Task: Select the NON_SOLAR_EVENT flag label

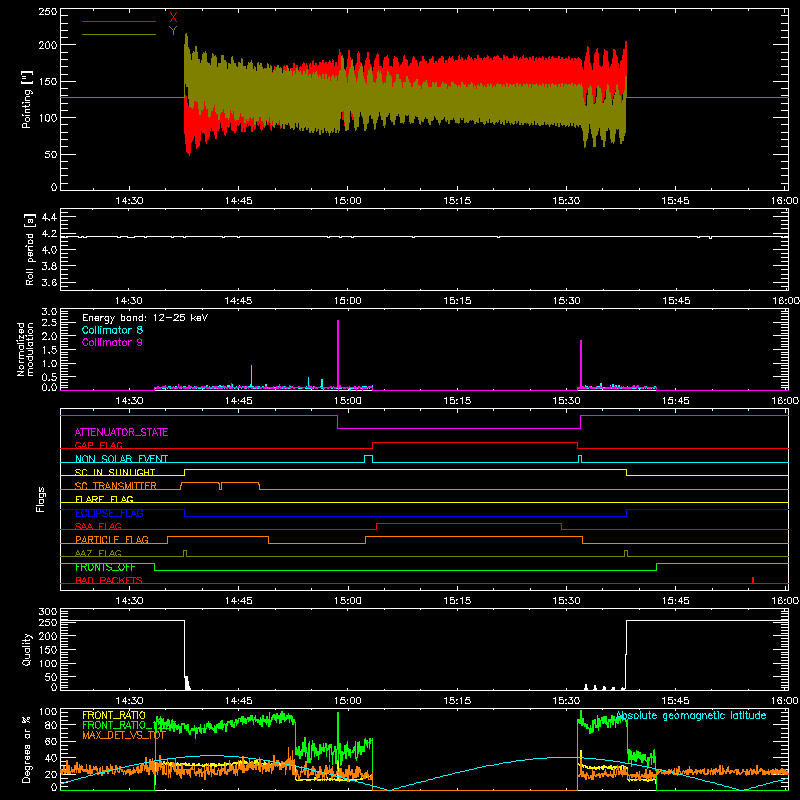Action: [121, 459]
